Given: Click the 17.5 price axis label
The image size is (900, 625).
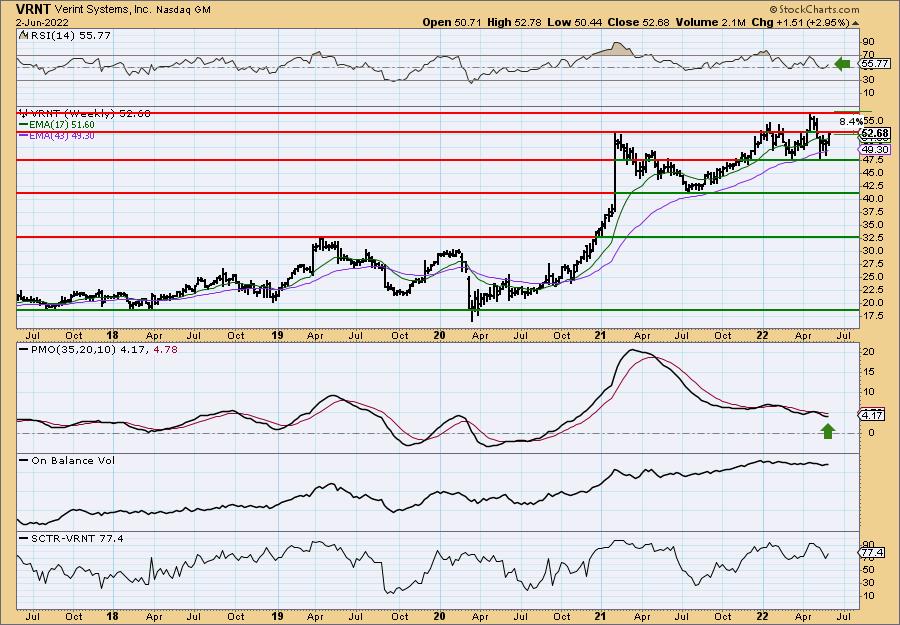Looking at the screenshot, I should point(872,316).
